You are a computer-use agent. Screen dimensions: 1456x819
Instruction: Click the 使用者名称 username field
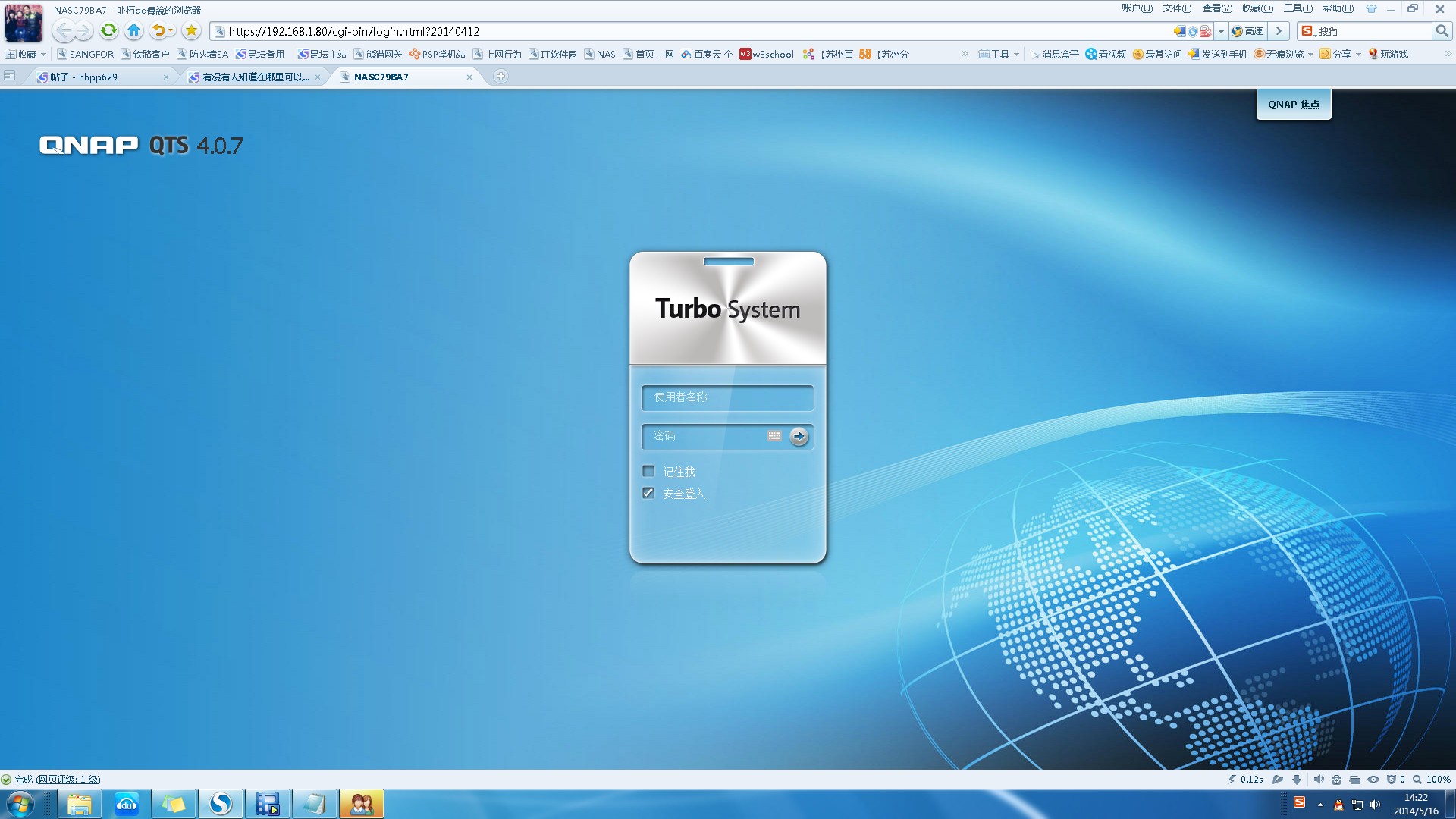pos(727,397)
